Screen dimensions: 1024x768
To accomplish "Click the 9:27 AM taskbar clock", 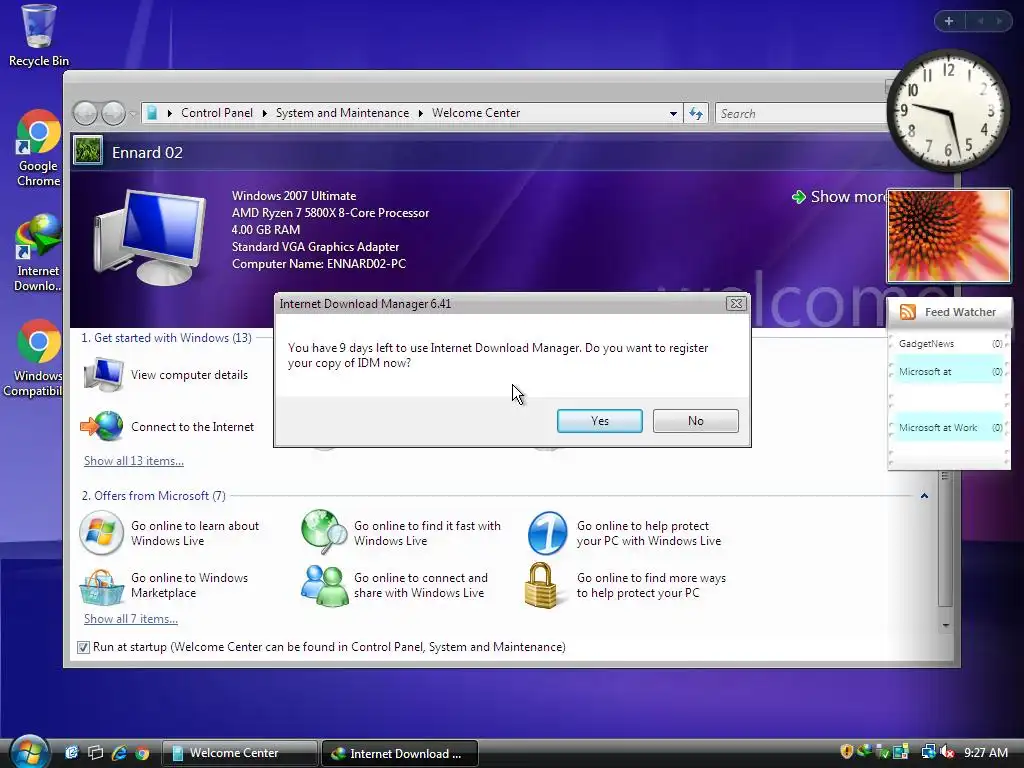I will tap(985, 752).
